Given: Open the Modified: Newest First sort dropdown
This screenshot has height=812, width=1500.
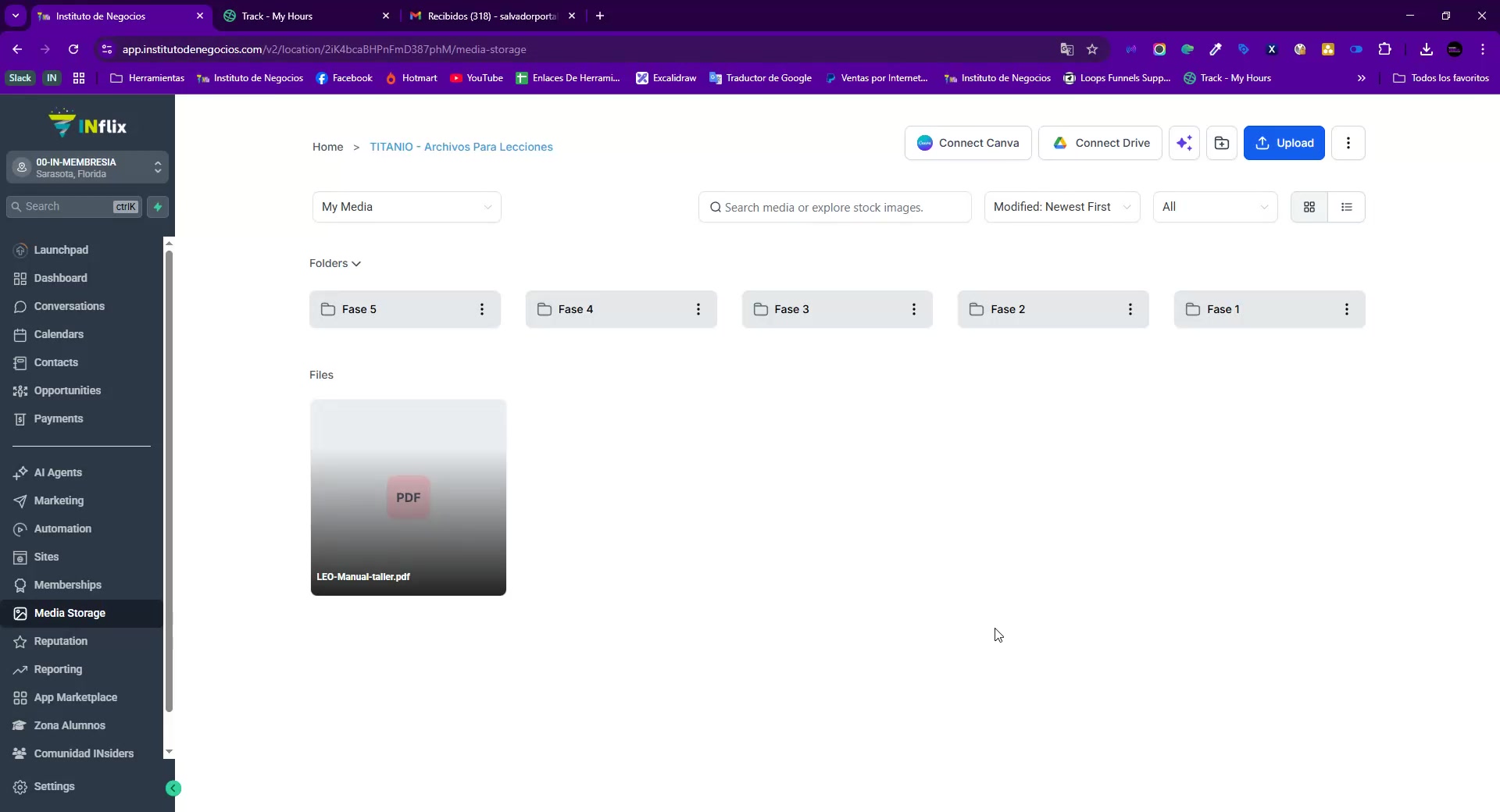Looking at the screenshot, I should pyautogui.click(x=1061, y=207).
